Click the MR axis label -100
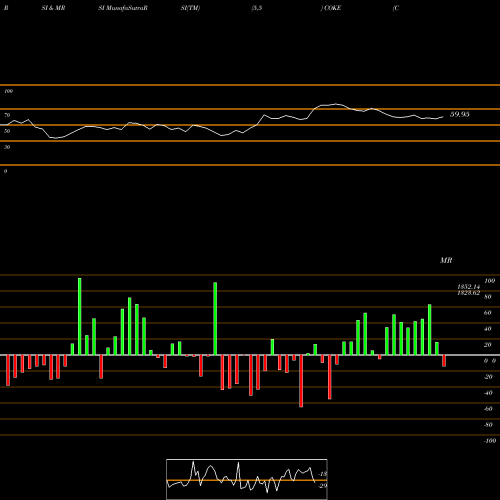The width and height of the screenshot is (500, 500). pyautogui.click(x=490, y=441)
